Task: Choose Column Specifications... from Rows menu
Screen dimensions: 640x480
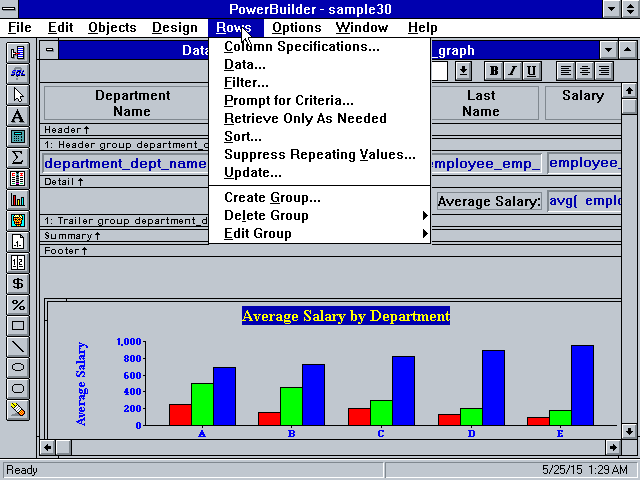Action: click(319, 47)
